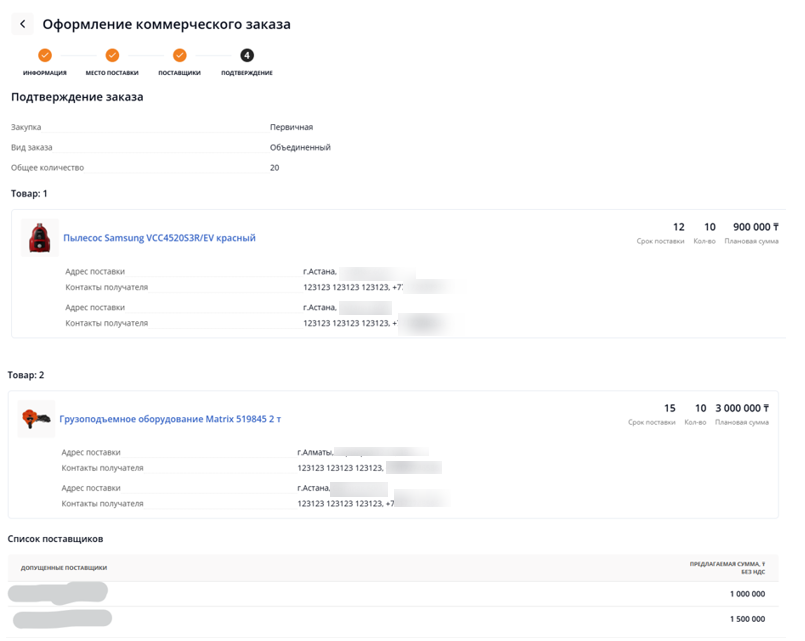Select the Место поставки step label
The width and height of the screenshot is (805, 641).
point(112,73)
